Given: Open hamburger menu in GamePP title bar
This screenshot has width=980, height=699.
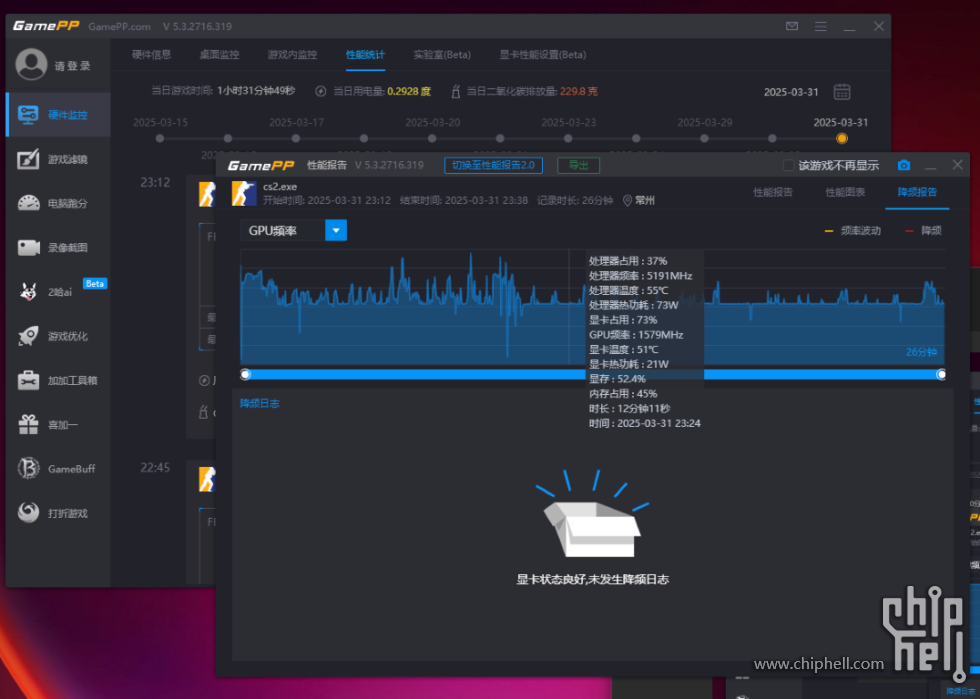Looking at the screenshot, I should click(821, 26).
